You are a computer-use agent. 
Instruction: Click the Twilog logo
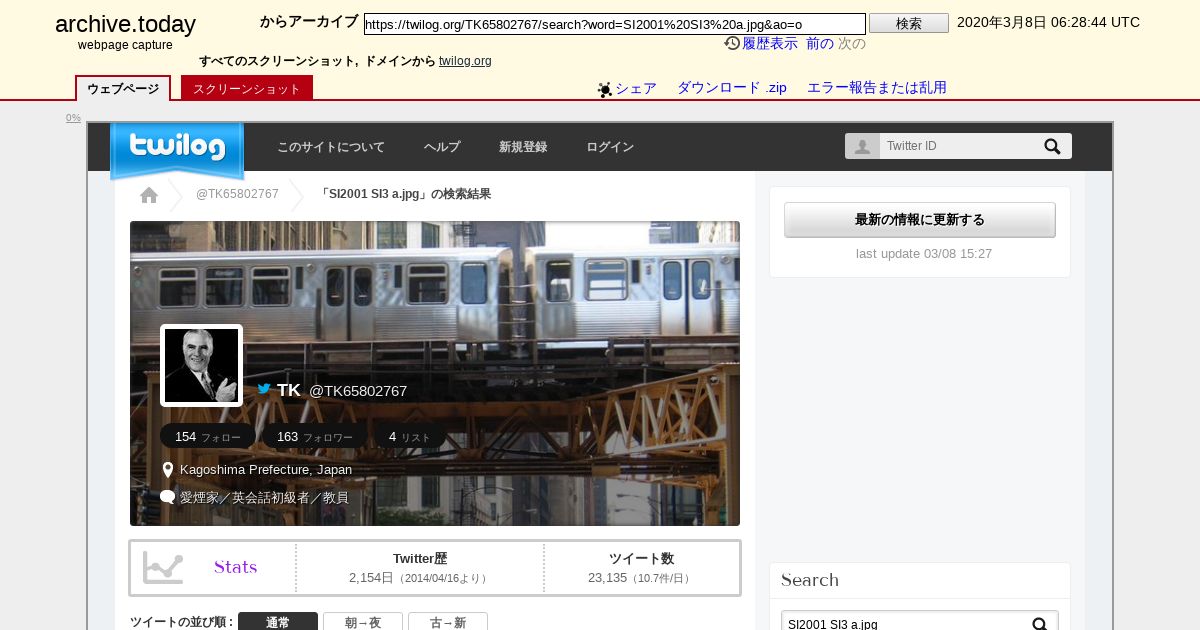(177, 149)
